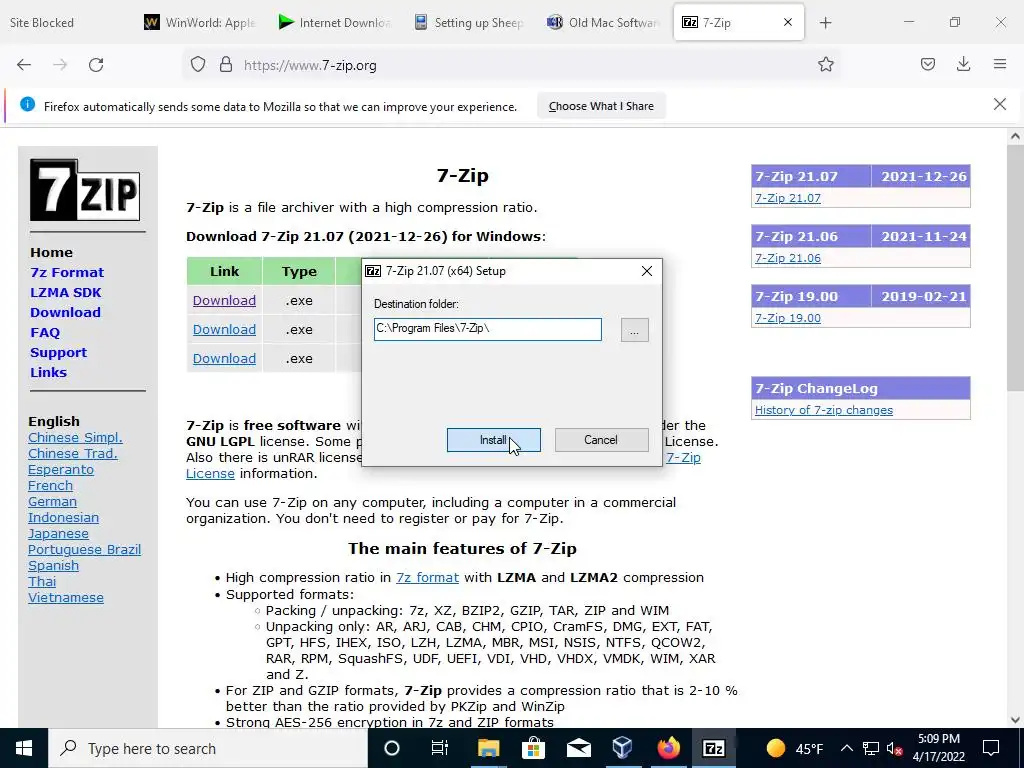1024x768 pixels.
Task: Switch to the WinWorld: Apple tab
Action: 200,23
